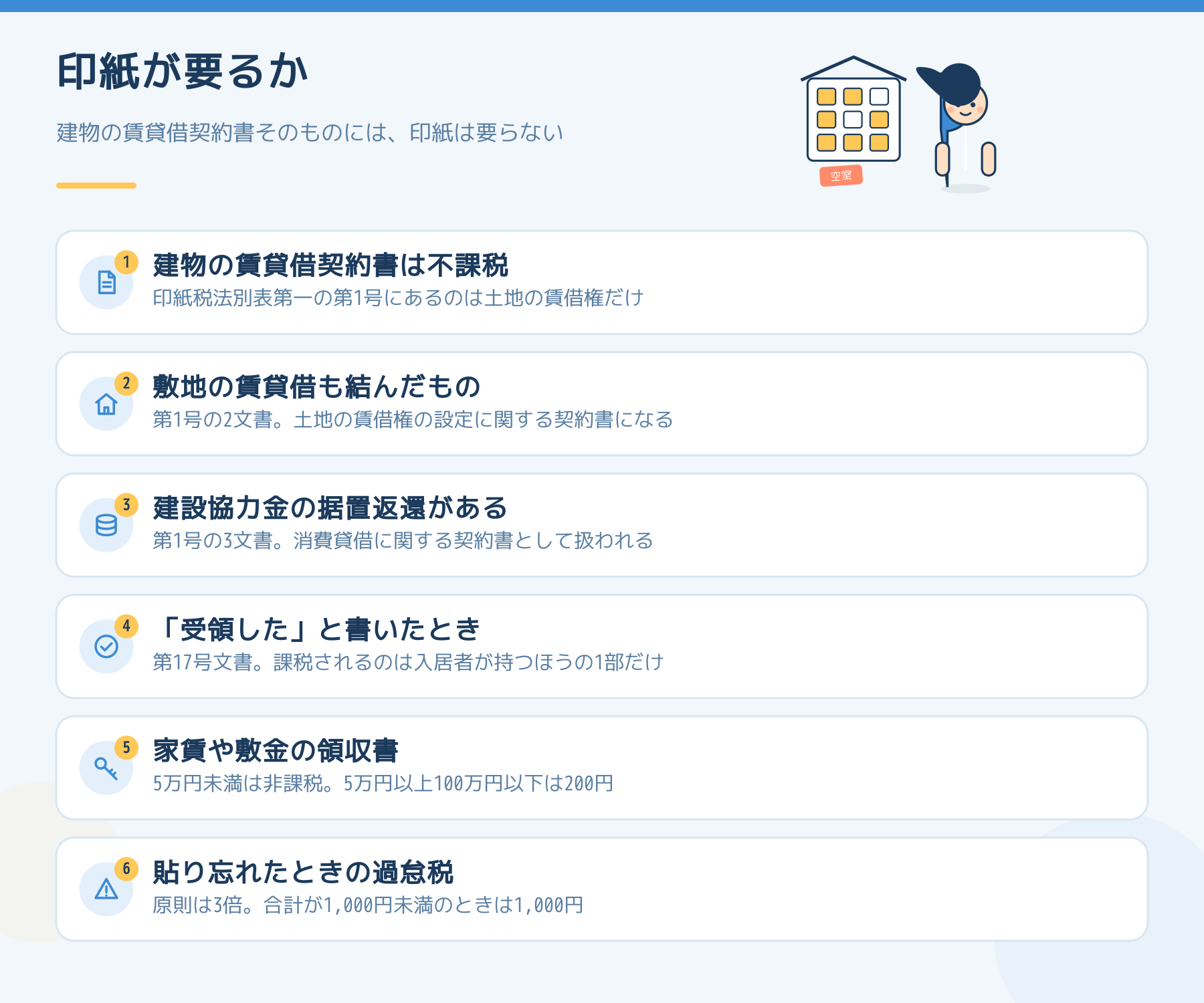Click number badge 4
This screenshot has height=1003, width=1204.
point(126,627)
